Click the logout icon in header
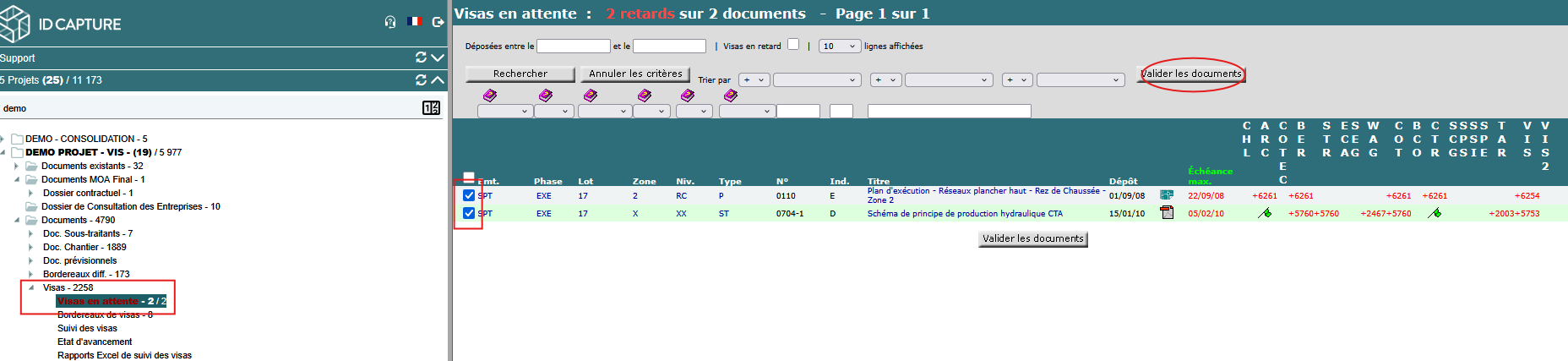Image resolution: width=1568 pixels, height=361 pixels. tap(438, 22)
